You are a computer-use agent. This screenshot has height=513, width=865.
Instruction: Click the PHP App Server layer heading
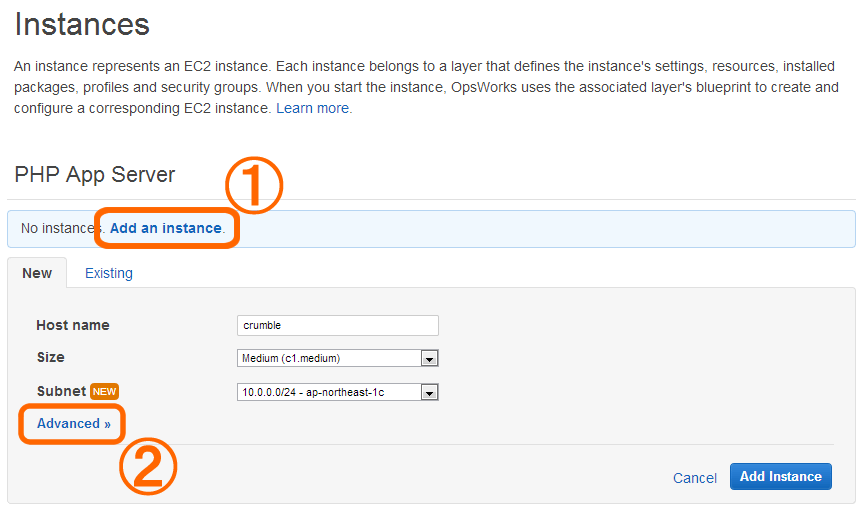pyautogui.click(x=95, y=174)
